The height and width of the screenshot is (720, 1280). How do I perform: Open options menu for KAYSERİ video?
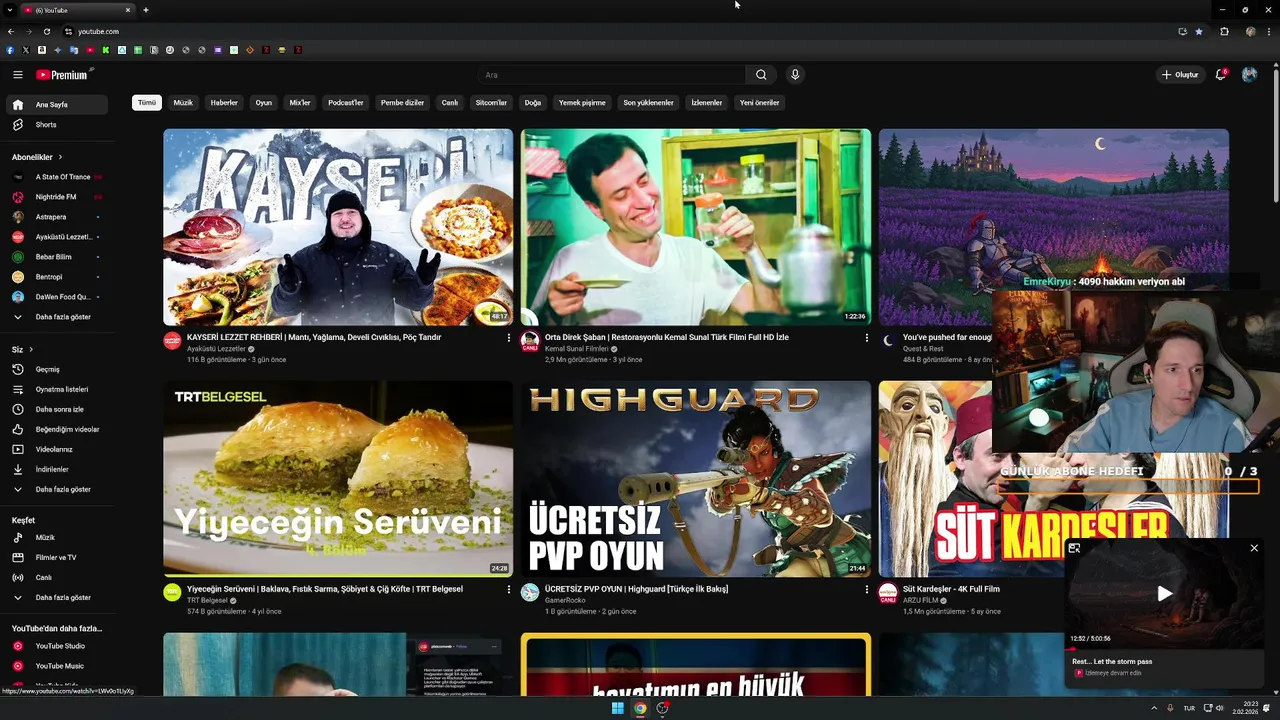508,338
